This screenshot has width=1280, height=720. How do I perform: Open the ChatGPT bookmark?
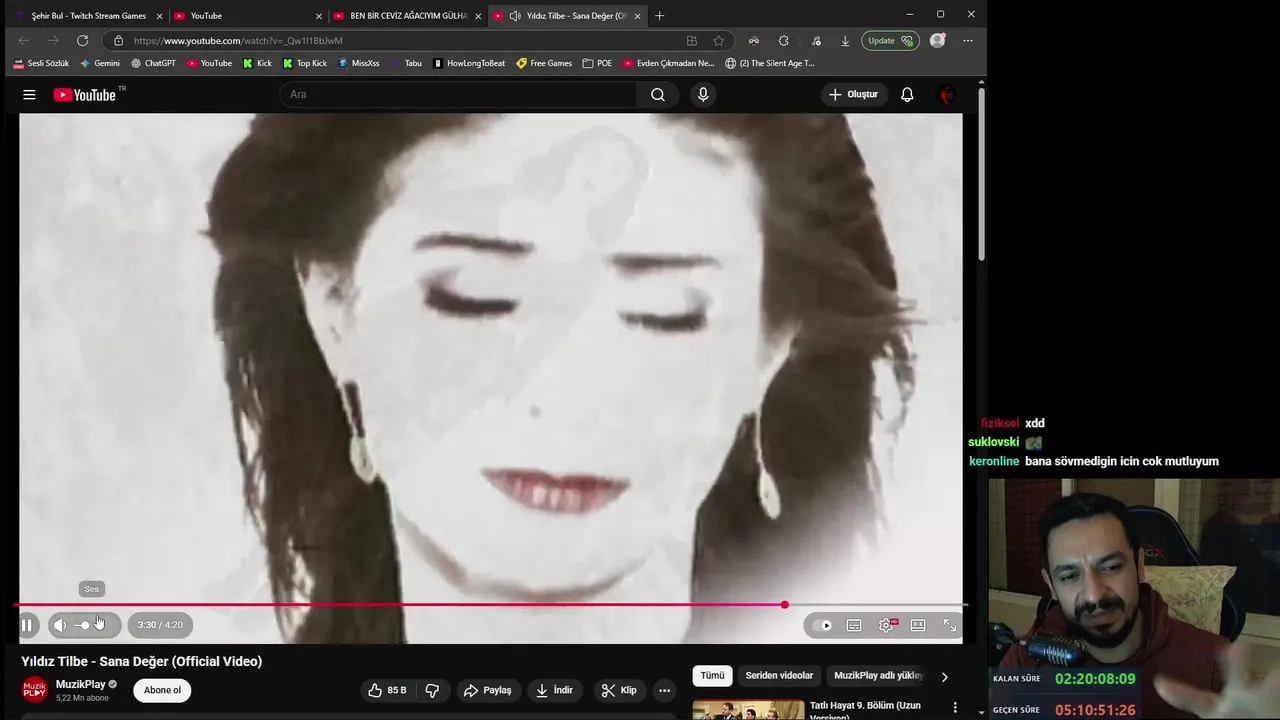click(153, 63)
